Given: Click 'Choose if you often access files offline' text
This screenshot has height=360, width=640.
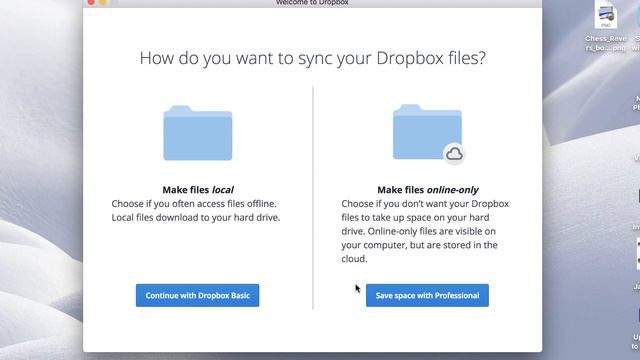Looking at the screenshot, I should tap(194, 204).
